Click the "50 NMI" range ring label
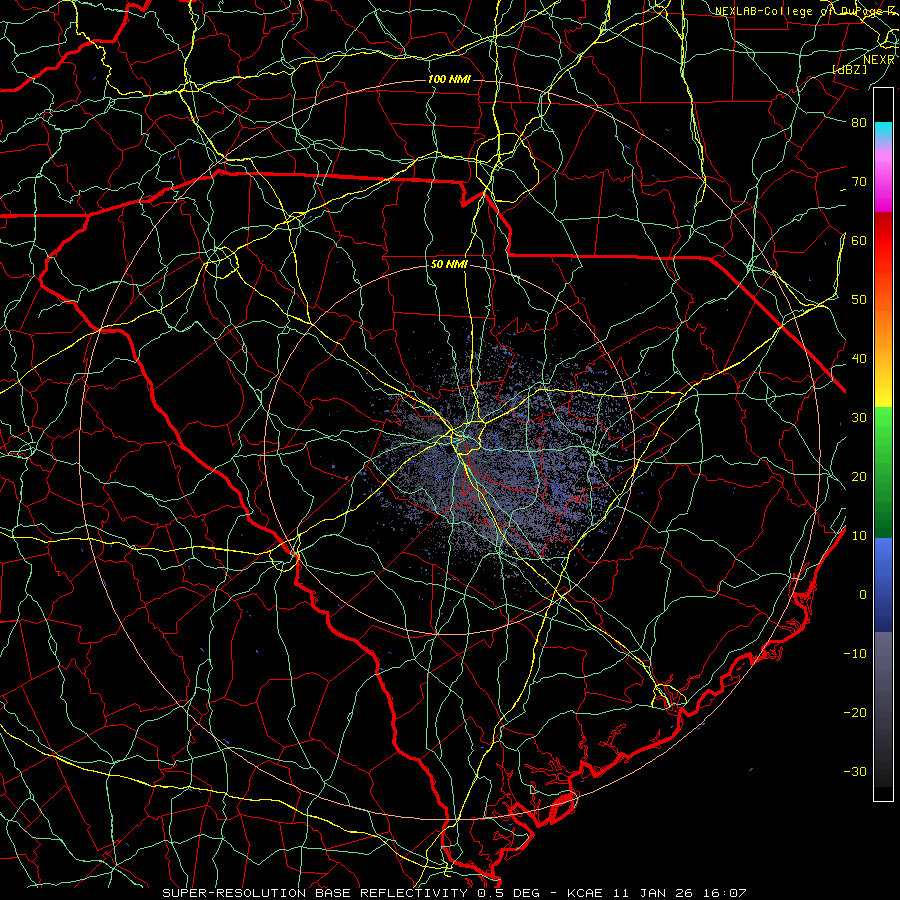Image resolution: width=900 pixels, height=900 pixels. (449, 264)
